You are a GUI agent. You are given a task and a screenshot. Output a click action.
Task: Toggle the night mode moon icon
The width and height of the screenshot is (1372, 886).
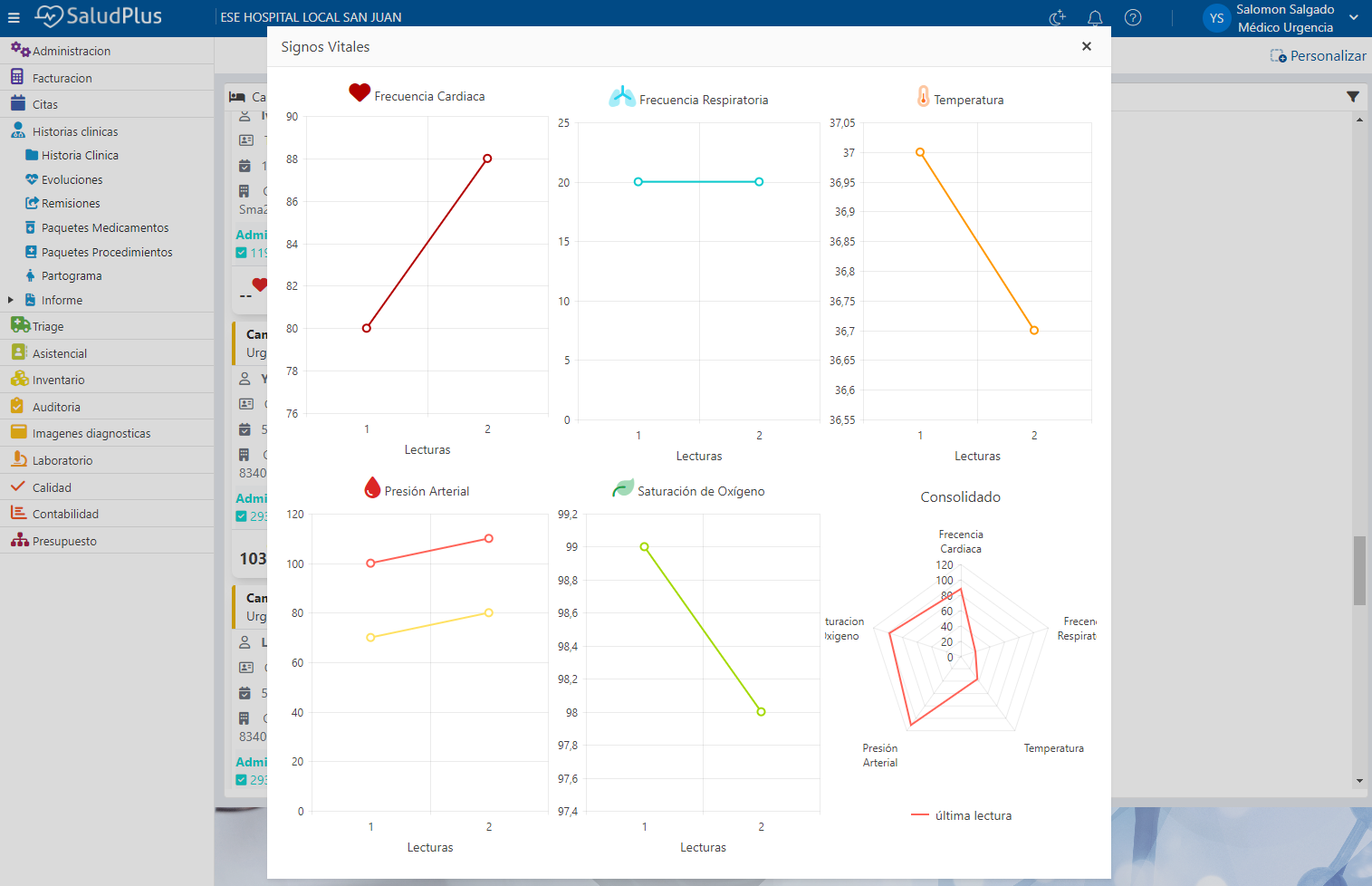(1057, 18)
